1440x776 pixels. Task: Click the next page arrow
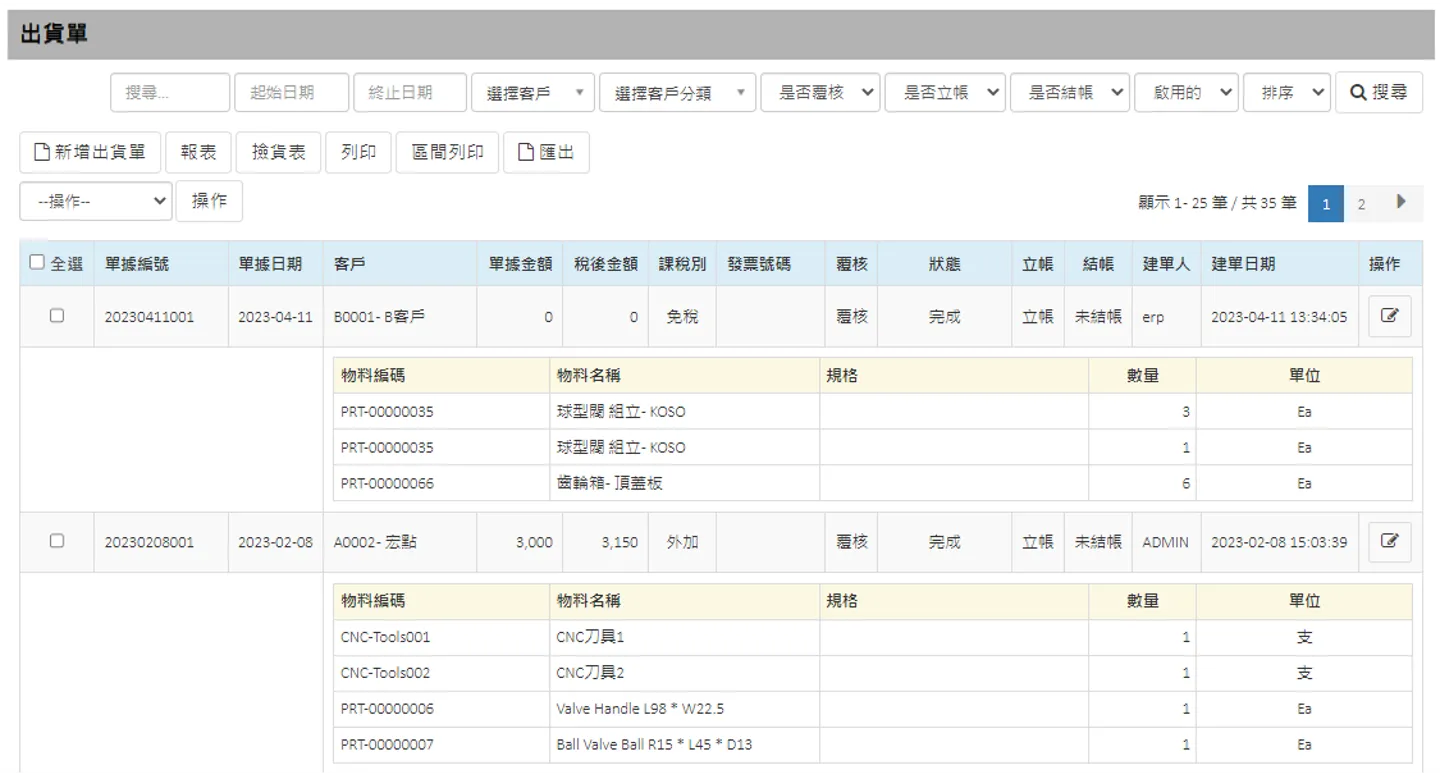(1401, 202)
